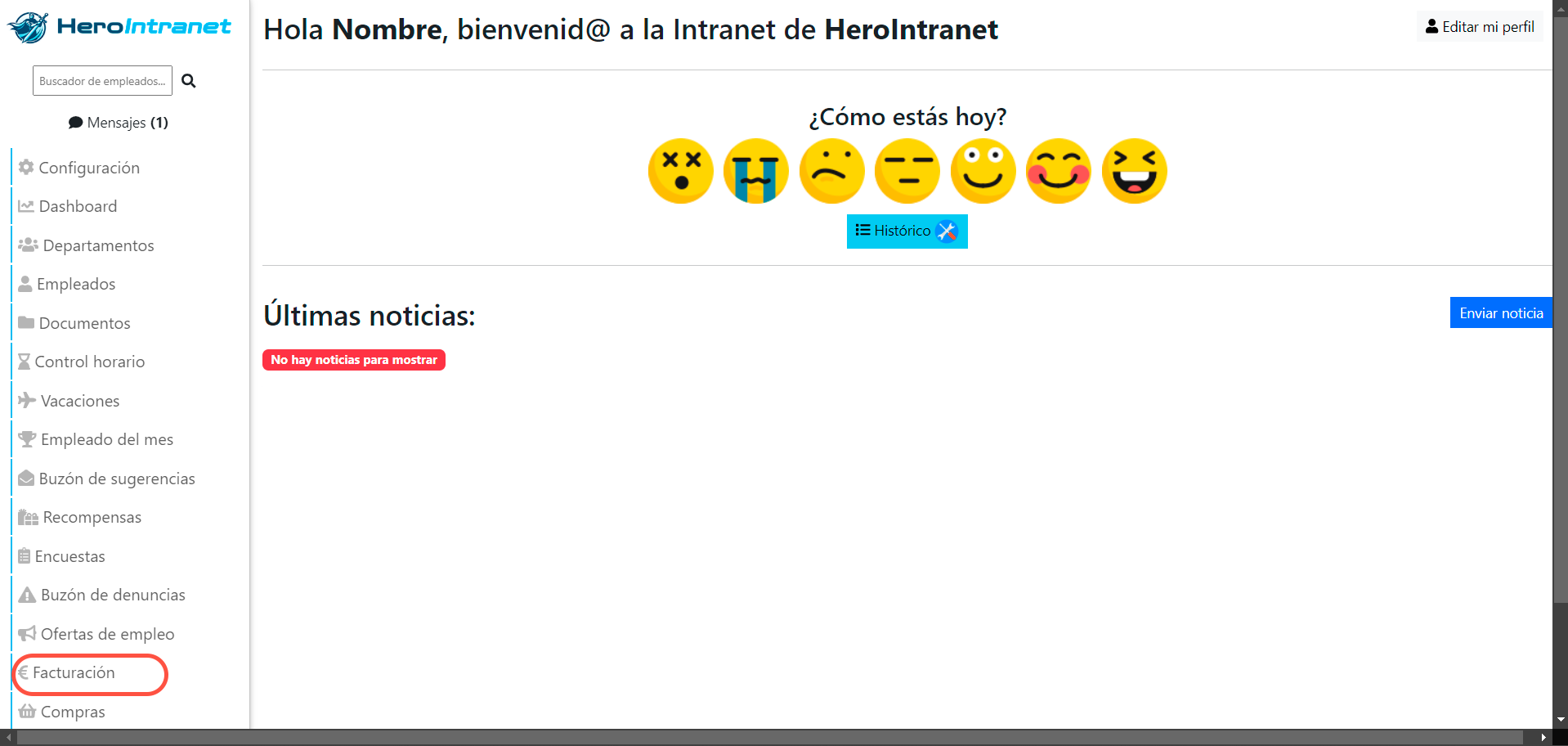1568x746 pixels.
Task: Click the Facturación euro icon
Action: [x=23, y=672]
